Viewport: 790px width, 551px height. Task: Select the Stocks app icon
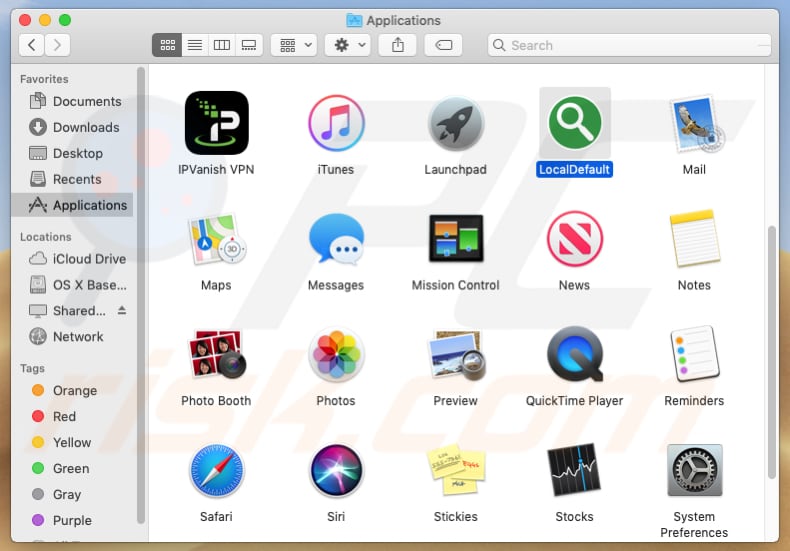point(575,470)
